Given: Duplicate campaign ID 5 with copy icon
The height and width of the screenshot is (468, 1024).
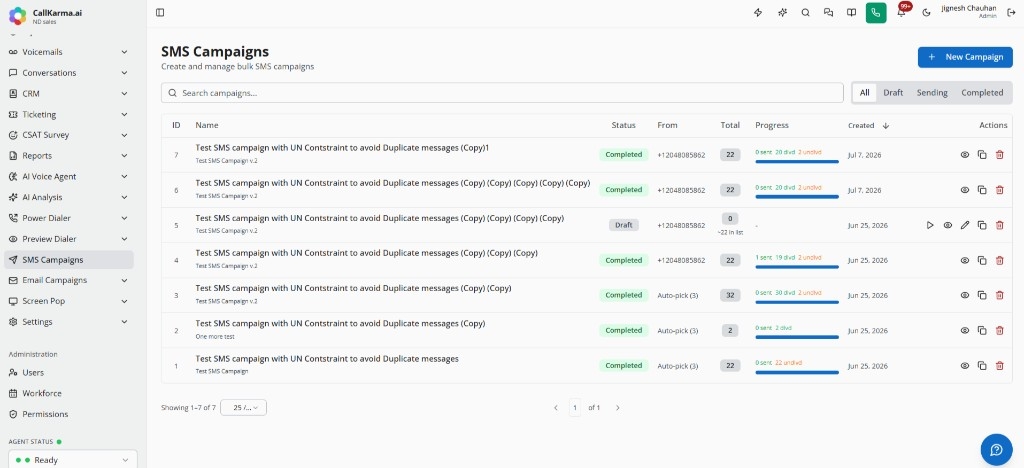Looking at the screenshot, I should 982,225.
